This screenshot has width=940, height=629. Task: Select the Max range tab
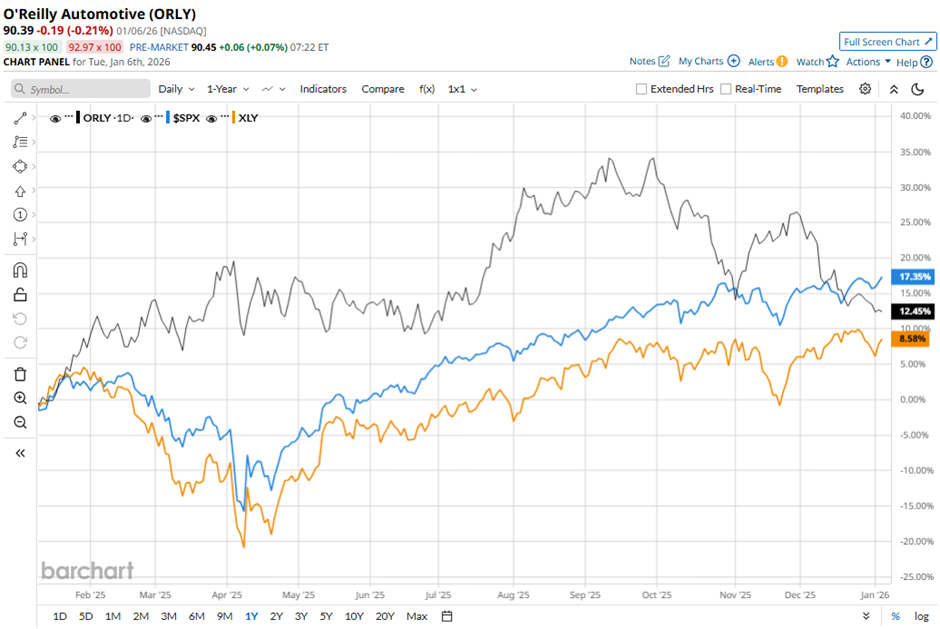click(417, 616)
